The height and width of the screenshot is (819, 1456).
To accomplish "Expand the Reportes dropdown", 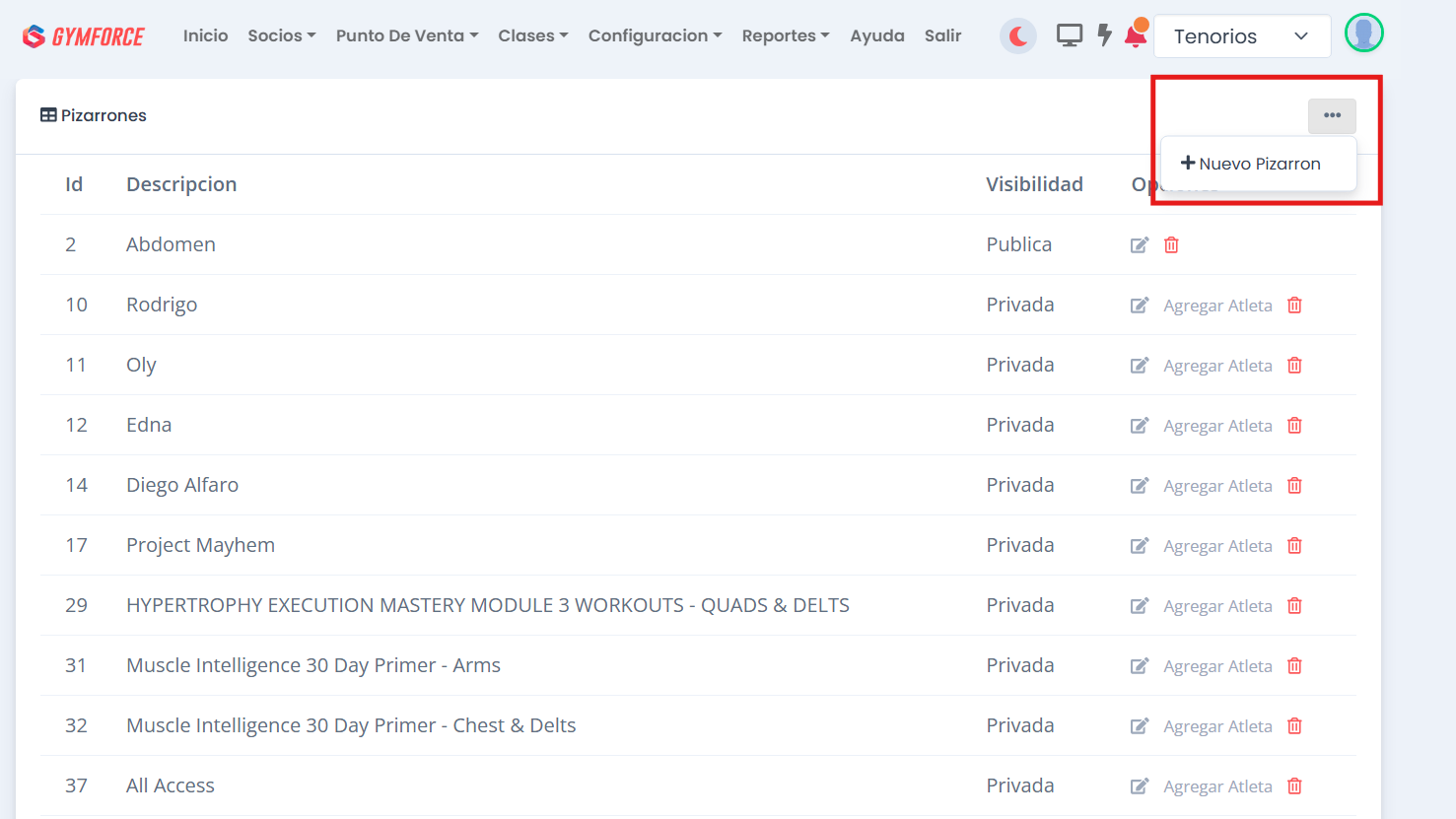I will click(786, 35).
